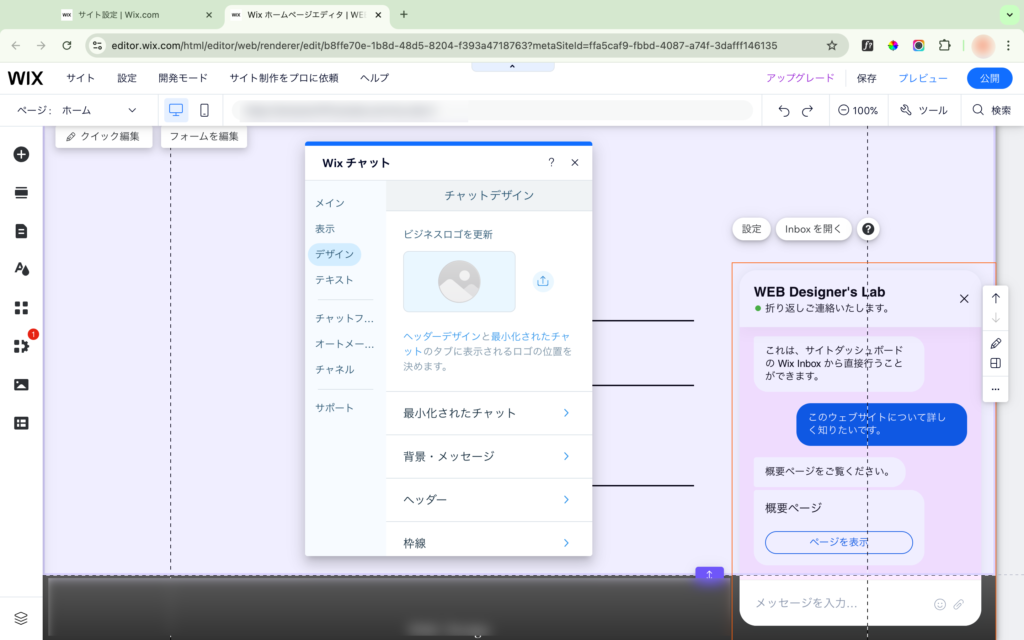The height and width of the screenshot is (640, 1024).
Task: Open the more options ellipsis icon
Action: pos(995,389)
